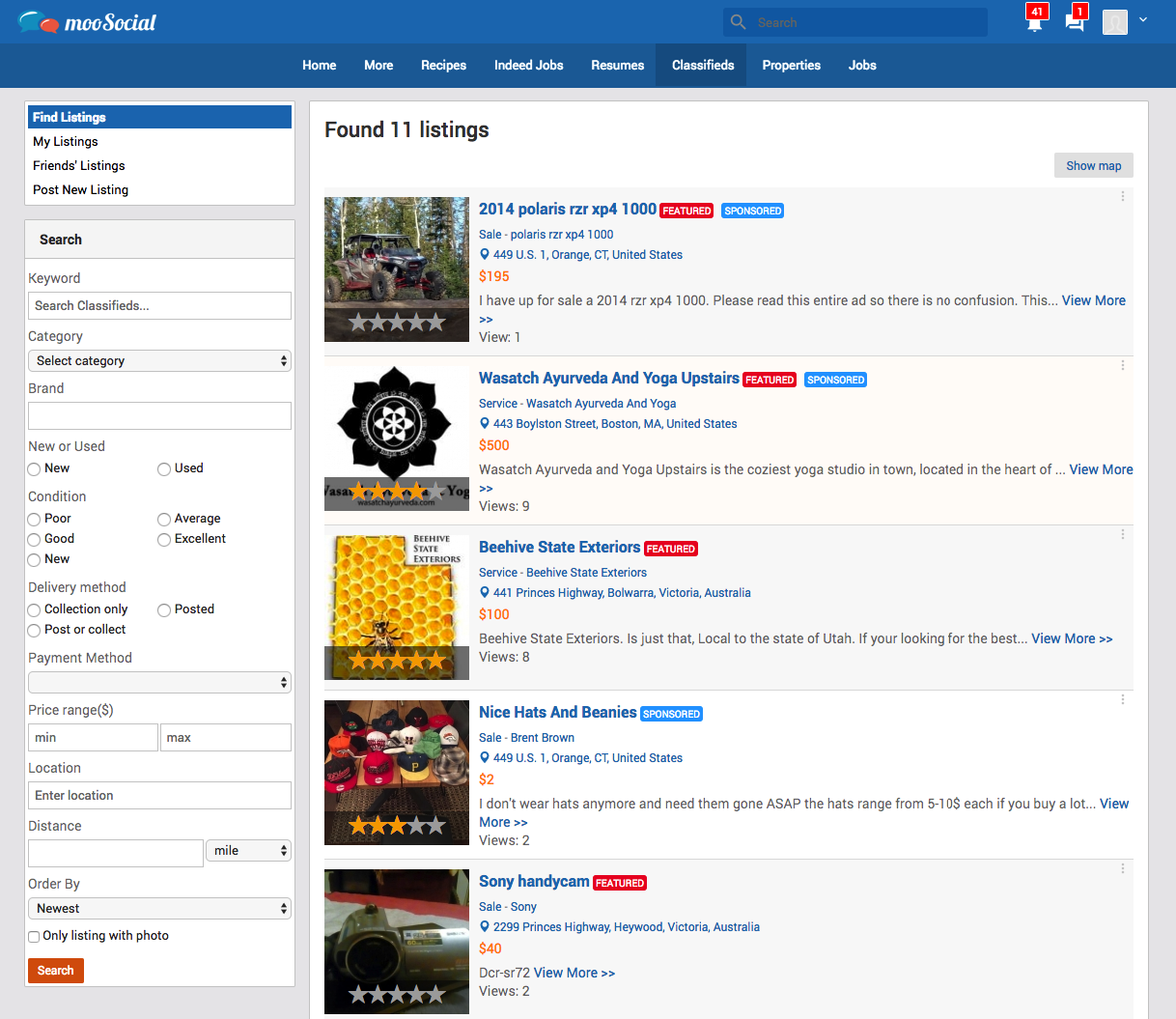Open Post New Listing link
Viewport: 1176px width, 1019px height.
80,190
